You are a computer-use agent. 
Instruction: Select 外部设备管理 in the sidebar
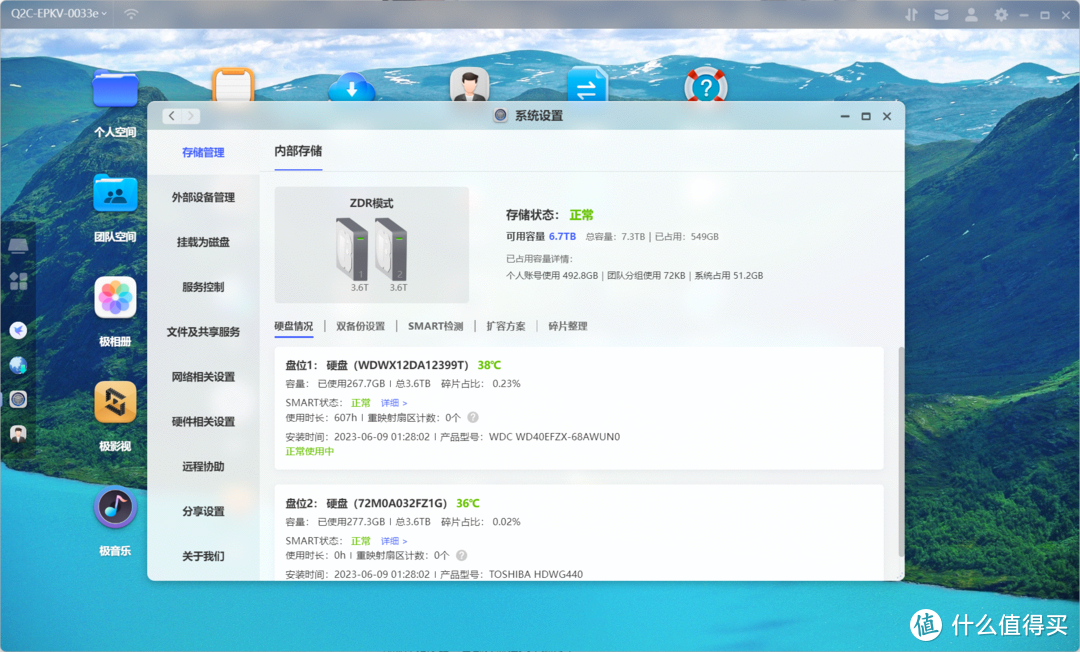pos(203,197)
